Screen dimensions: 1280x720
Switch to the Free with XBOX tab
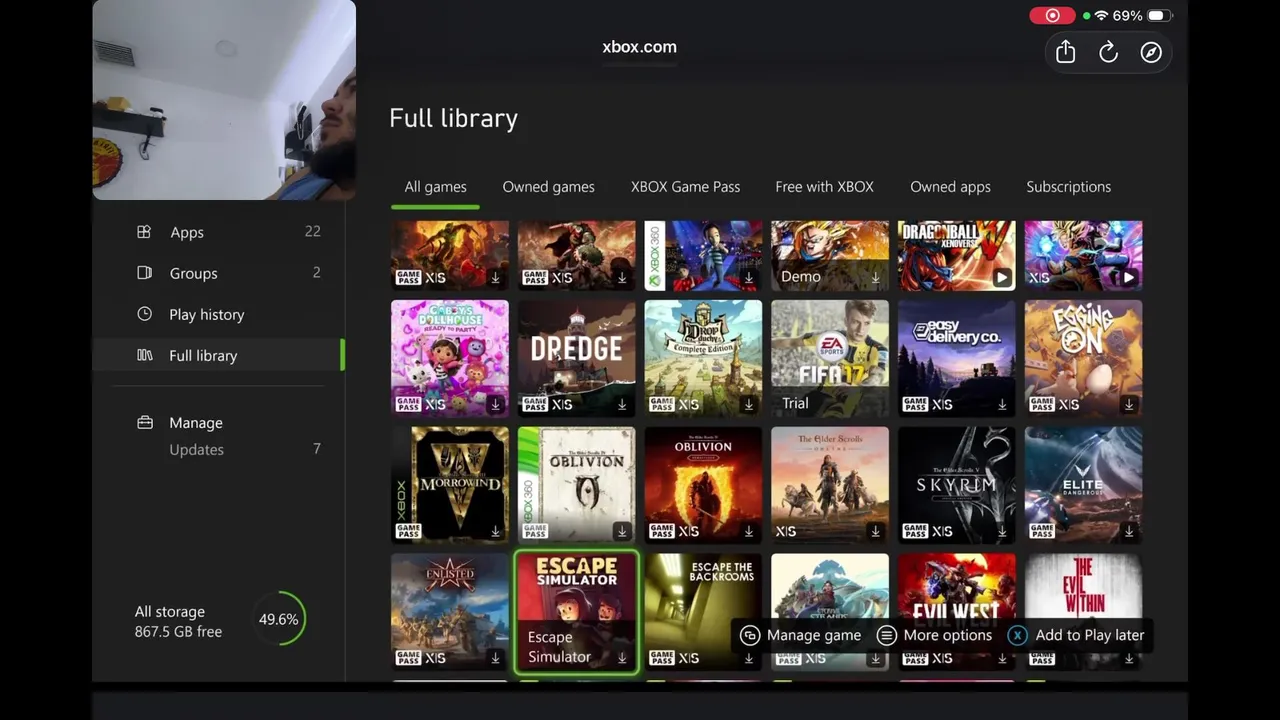click(824, 187)
